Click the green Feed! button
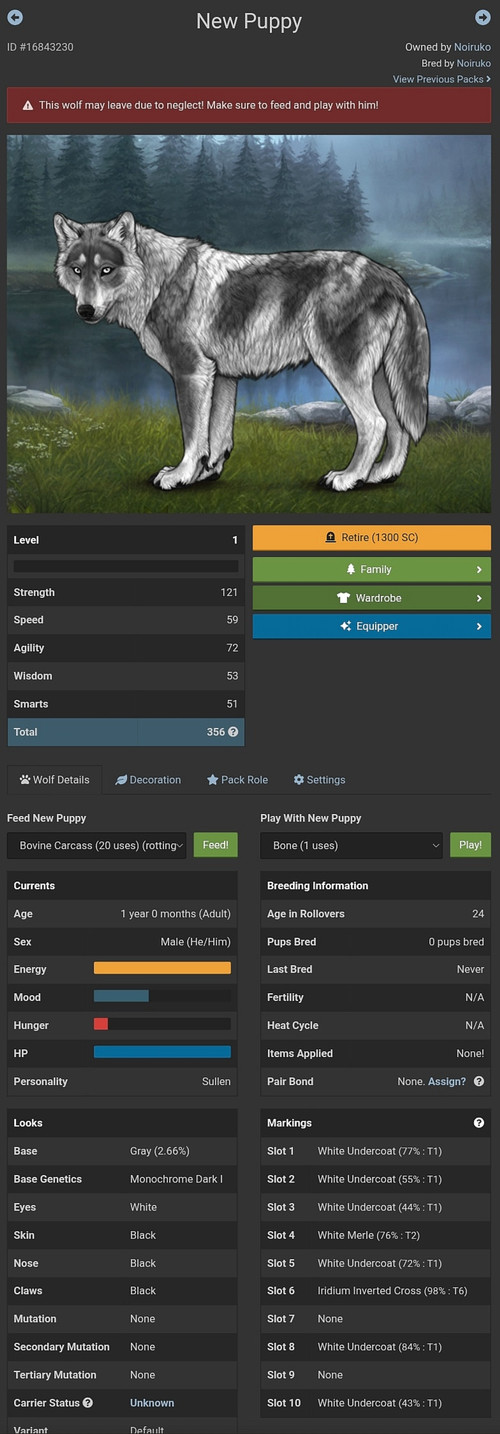This screenshot has width=500, height=1434. 215,845
